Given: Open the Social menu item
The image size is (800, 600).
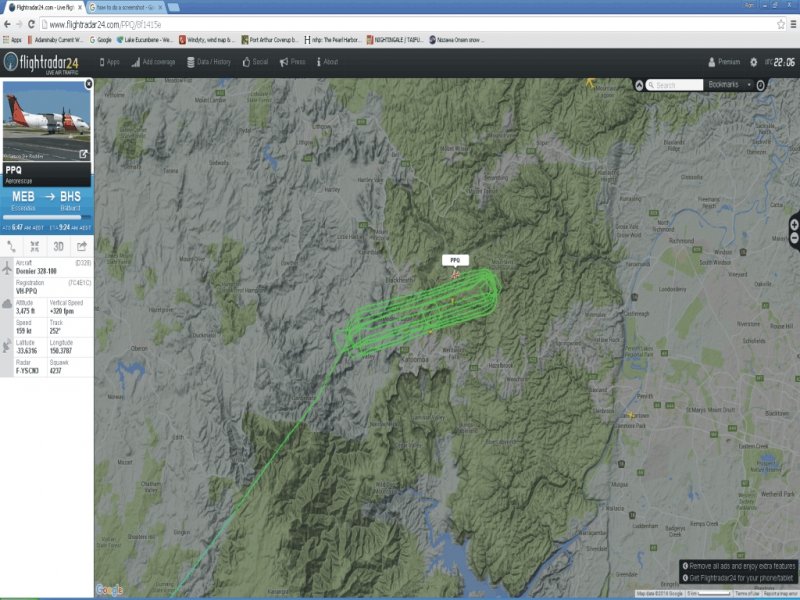Looking at the screenshot, I should [255, 62].
